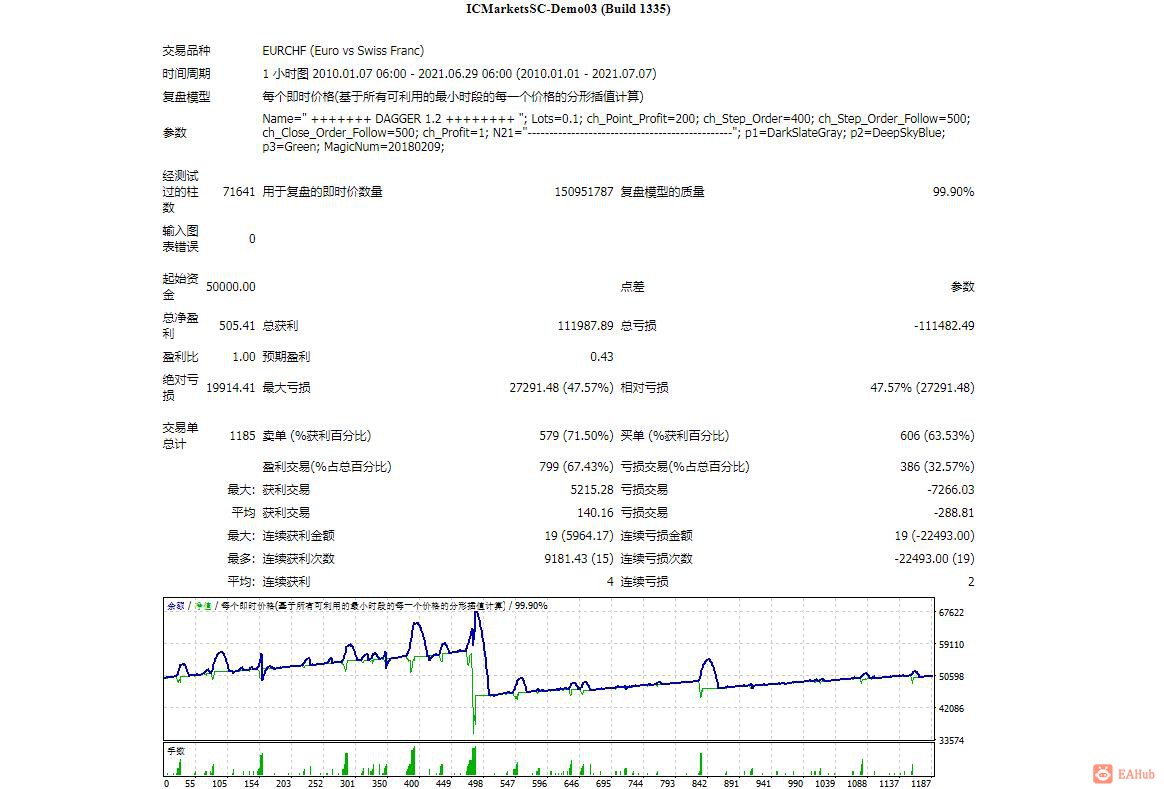Click the parameters text starting 'Name=" +++++++ DAGGER 1.2'
The width and height of the screenshot is (1164, 789).
tap(616, 133)
